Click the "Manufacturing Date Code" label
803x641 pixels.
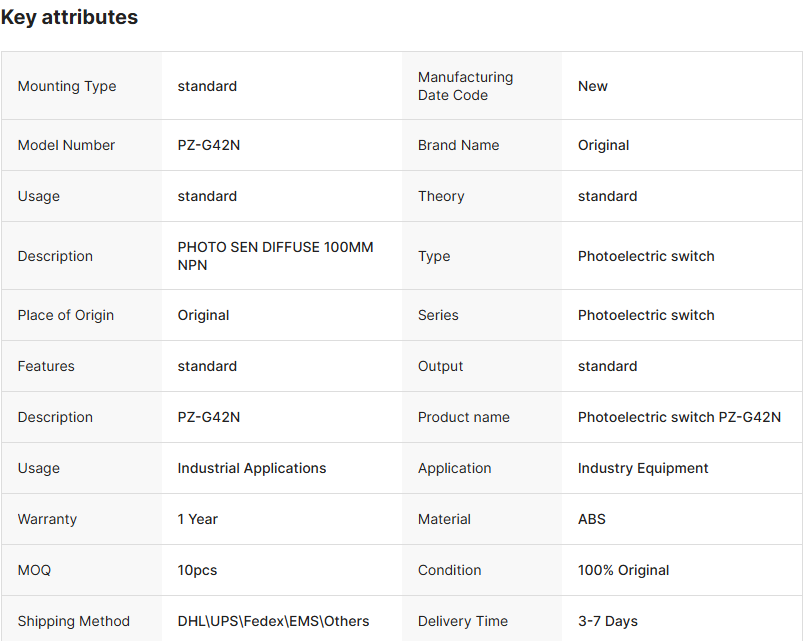[465, 86]
